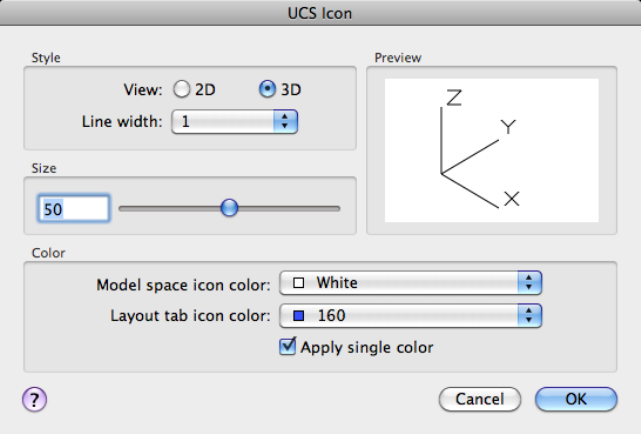The image size is (641, 434).
Task: Click the Y axis label in preview
Action: coord(508,126)
